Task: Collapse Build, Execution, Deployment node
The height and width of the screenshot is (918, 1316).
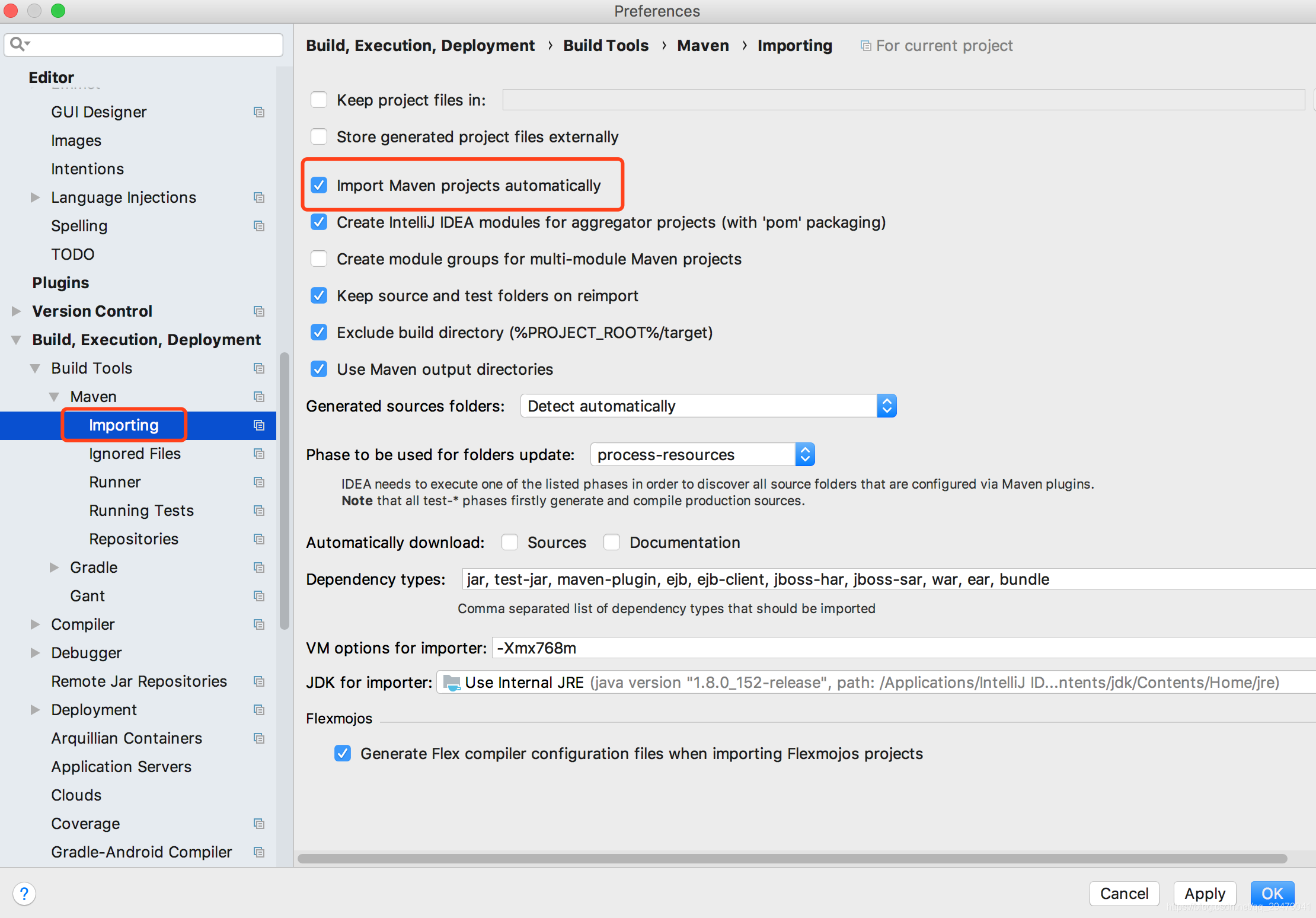Action: tap(16, 340)
